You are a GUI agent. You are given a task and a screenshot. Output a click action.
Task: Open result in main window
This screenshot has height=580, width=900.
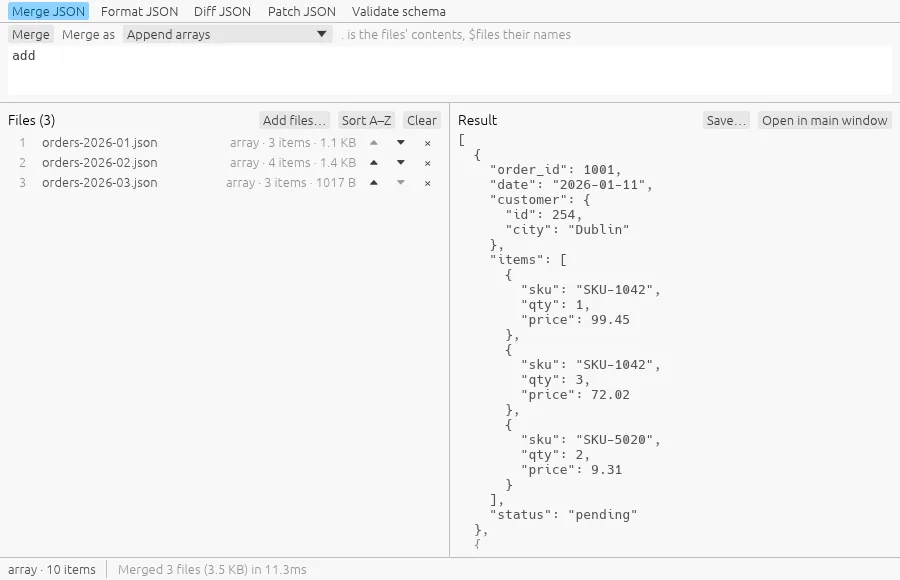click(x=825, y=121)
